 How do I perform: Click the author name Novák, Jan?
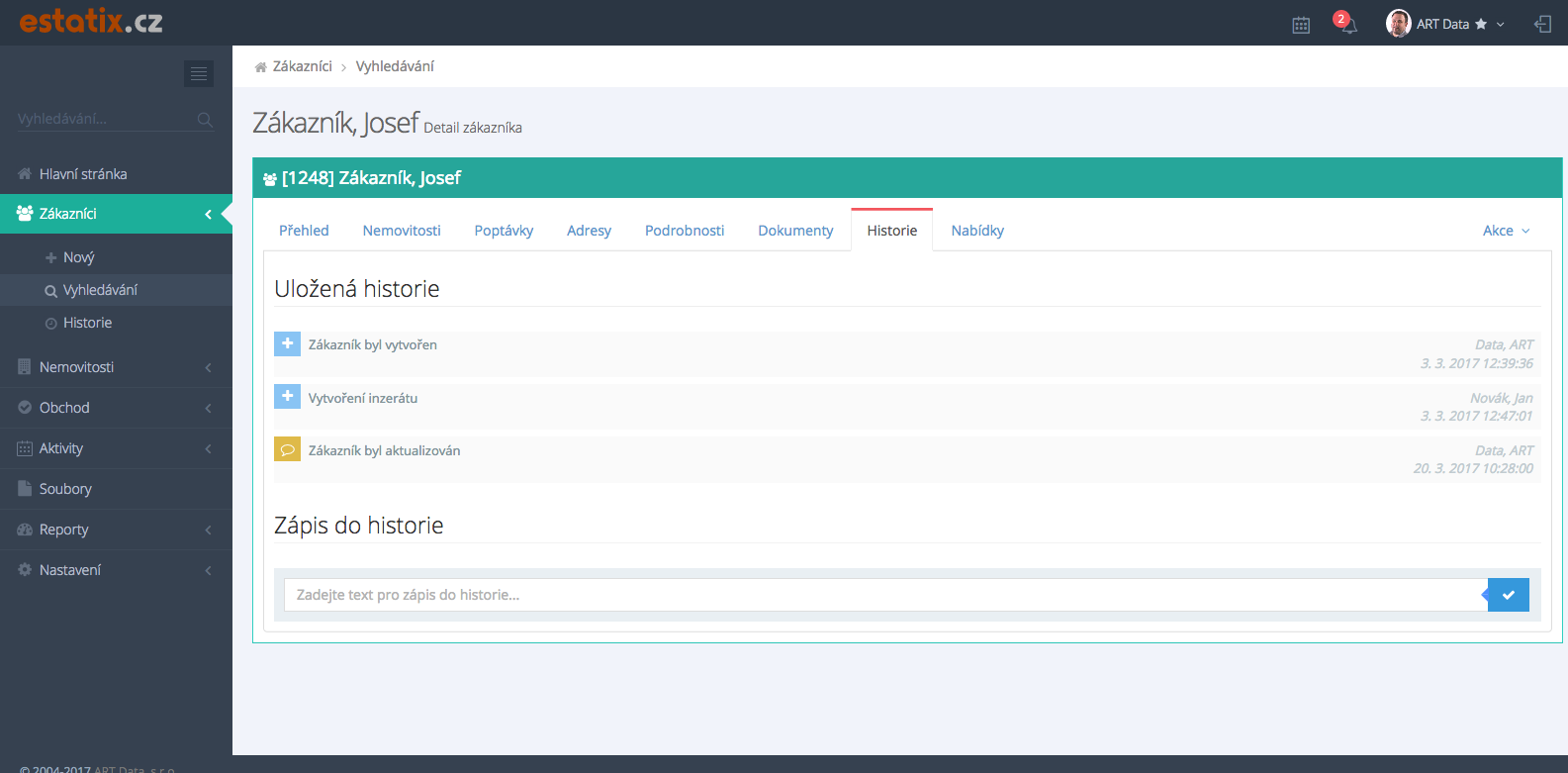pos(1502,398)
